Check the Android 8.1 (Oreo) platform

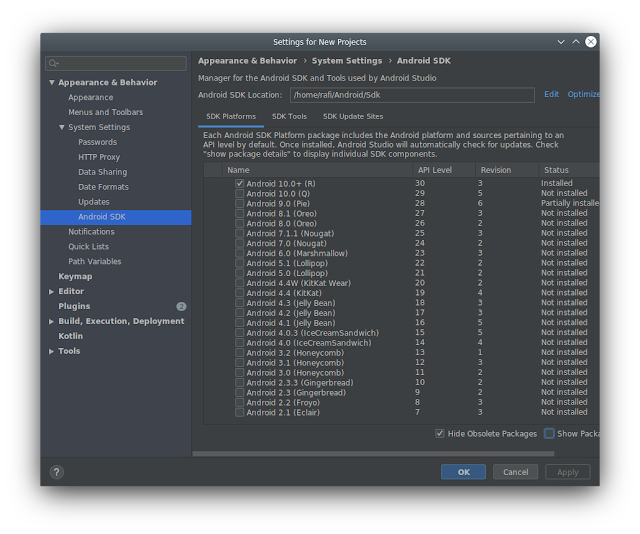coord(240,214)
